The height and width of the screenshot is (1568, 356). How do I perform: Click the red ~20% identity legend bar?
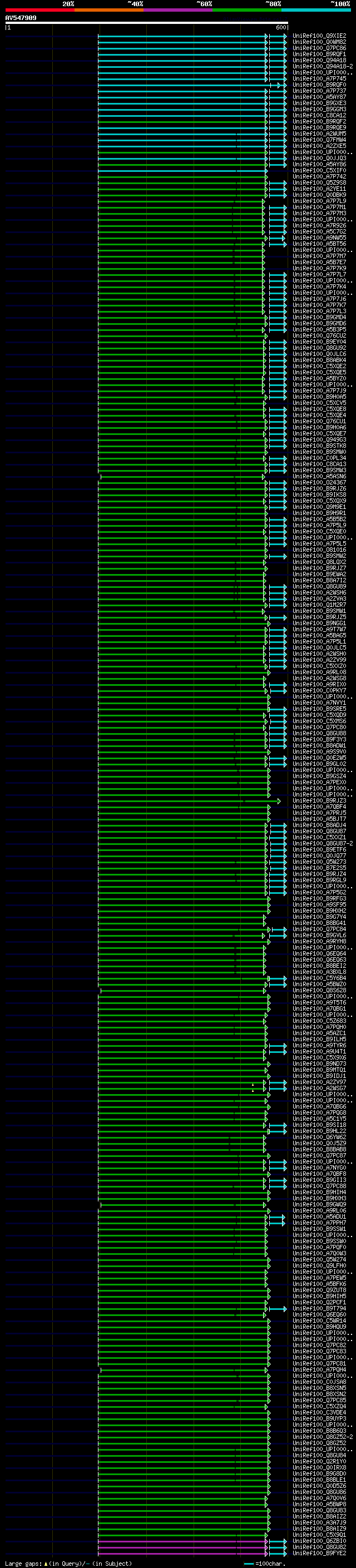[x=39, y=11]
